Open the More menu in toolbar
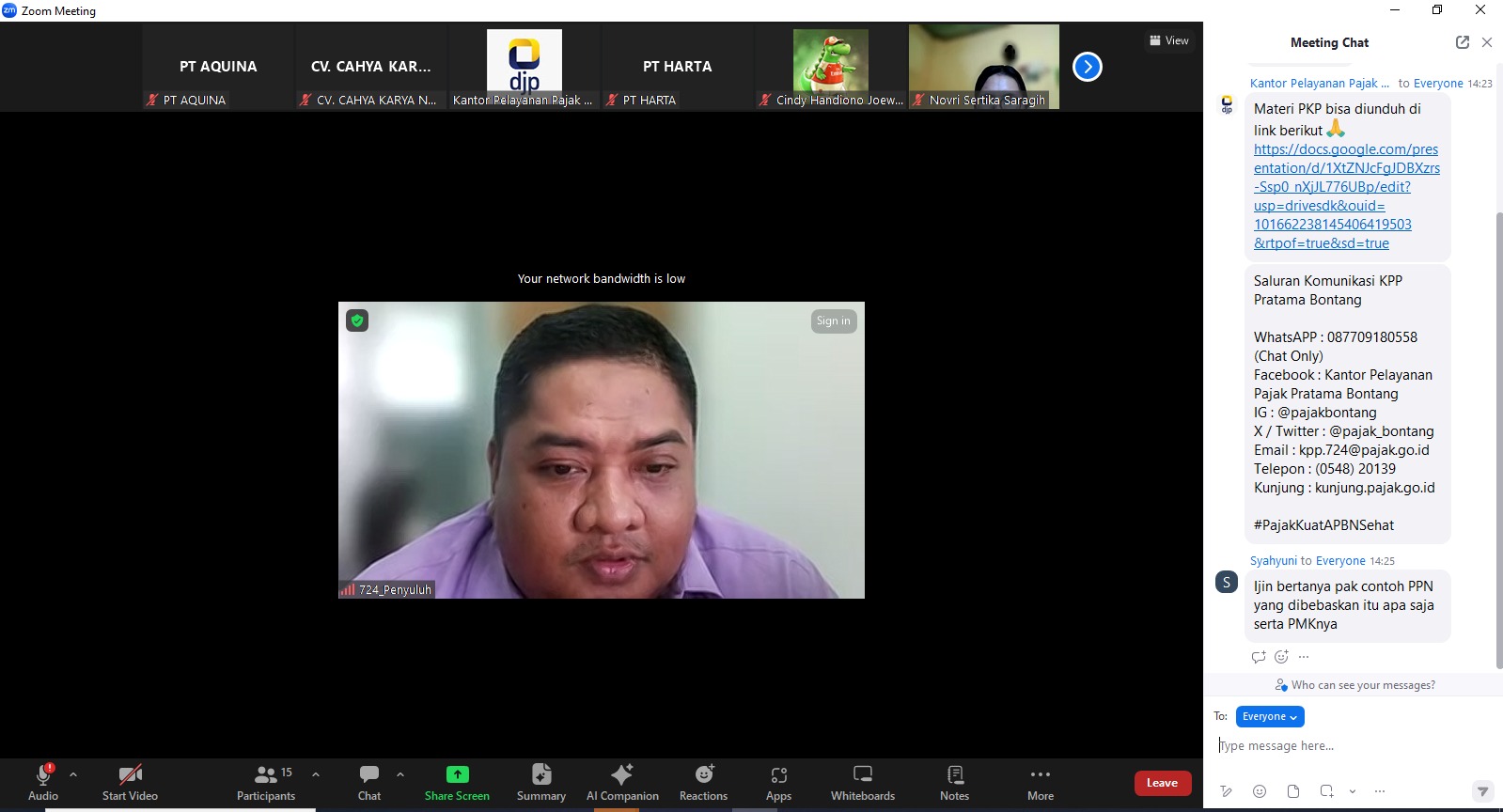Image resolution: width=1503 pixels, height=812 pixels. [x=1040, y=782]
